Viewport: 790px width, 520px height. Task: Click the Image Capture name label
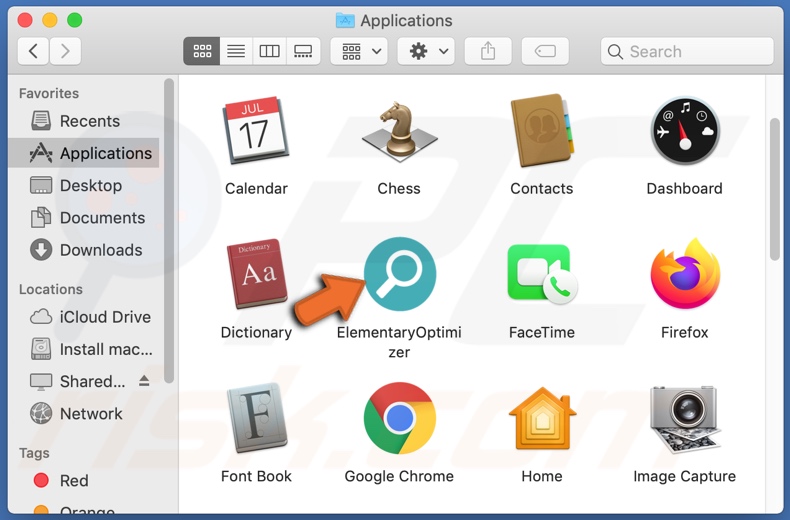click(685, 476)
